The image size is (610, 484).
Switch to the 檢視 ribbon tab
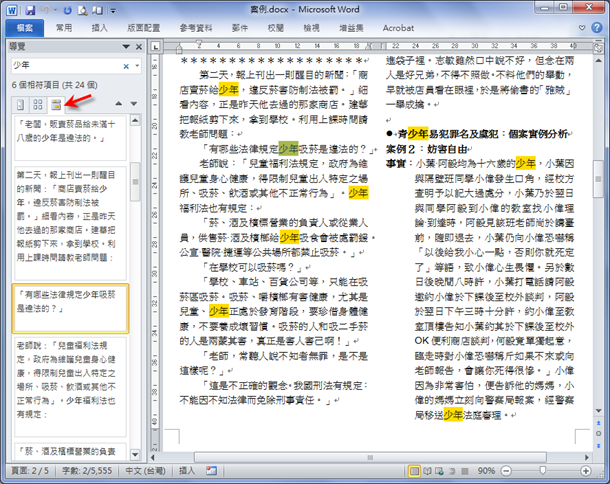pyautogui.click(x=311, y=28)
